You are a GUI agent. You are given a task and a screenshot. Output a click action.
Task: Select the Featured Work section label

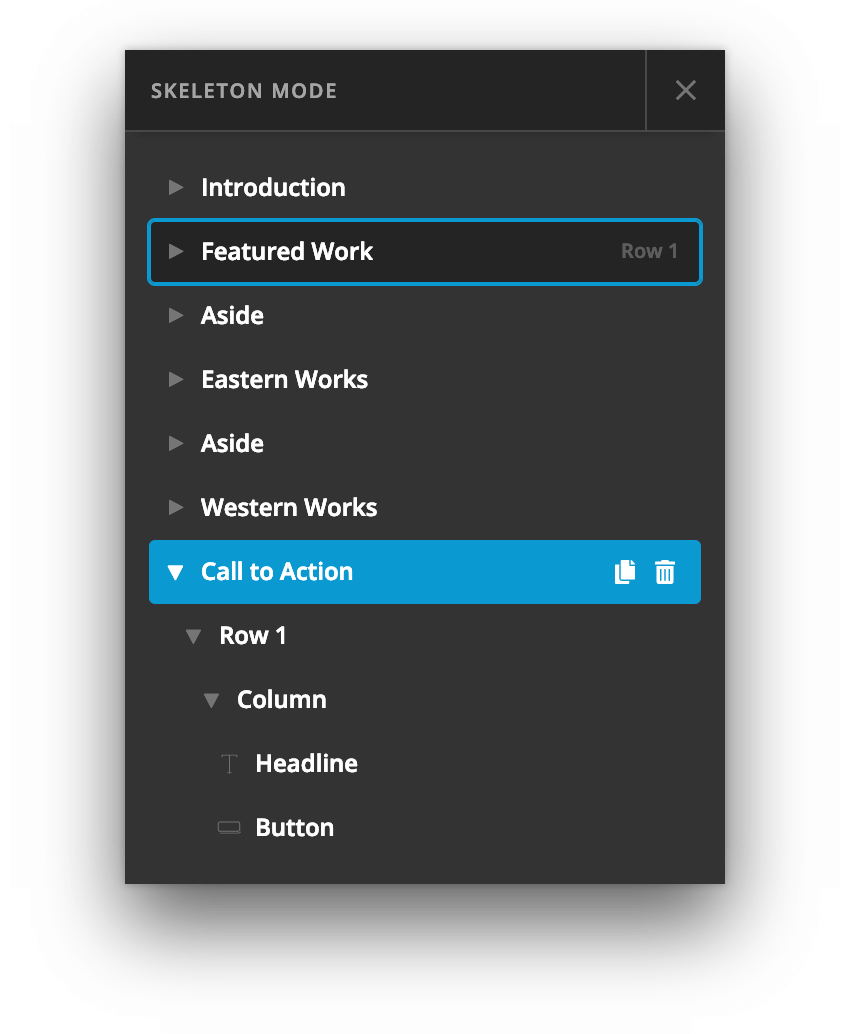click(287, 252)
